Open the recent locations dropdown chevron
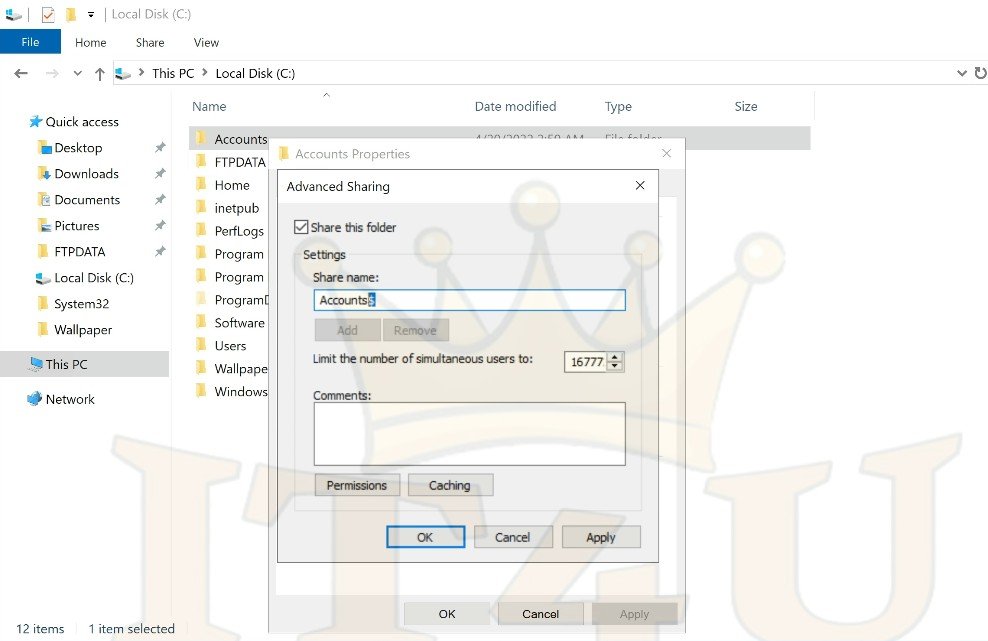Screen dimensions: 988x641 [77, 73]
